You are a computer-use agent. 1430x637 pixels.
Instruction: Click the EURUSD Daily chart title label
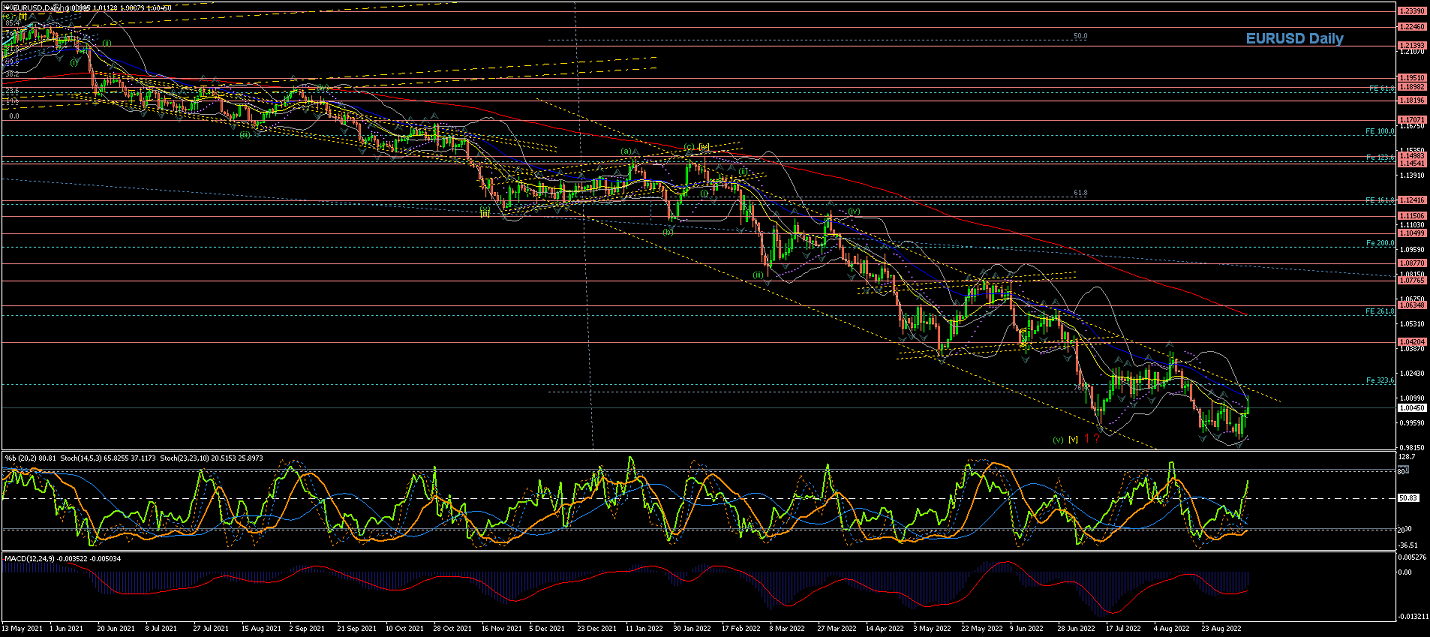click(x=1294, y=39)
